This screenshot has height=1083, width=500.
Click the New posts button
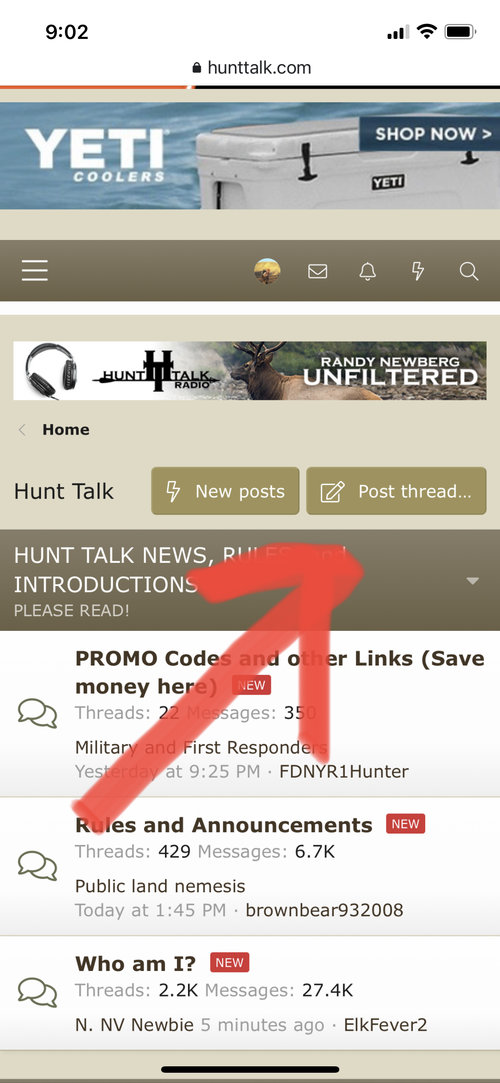(x=225, y=491)
